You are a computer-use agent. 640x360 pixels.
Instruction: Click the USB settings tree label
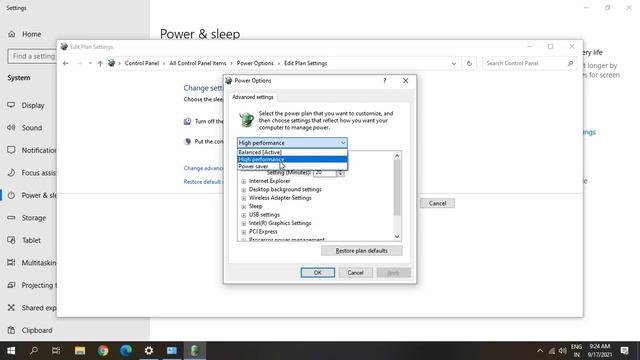tap(264, 215)
